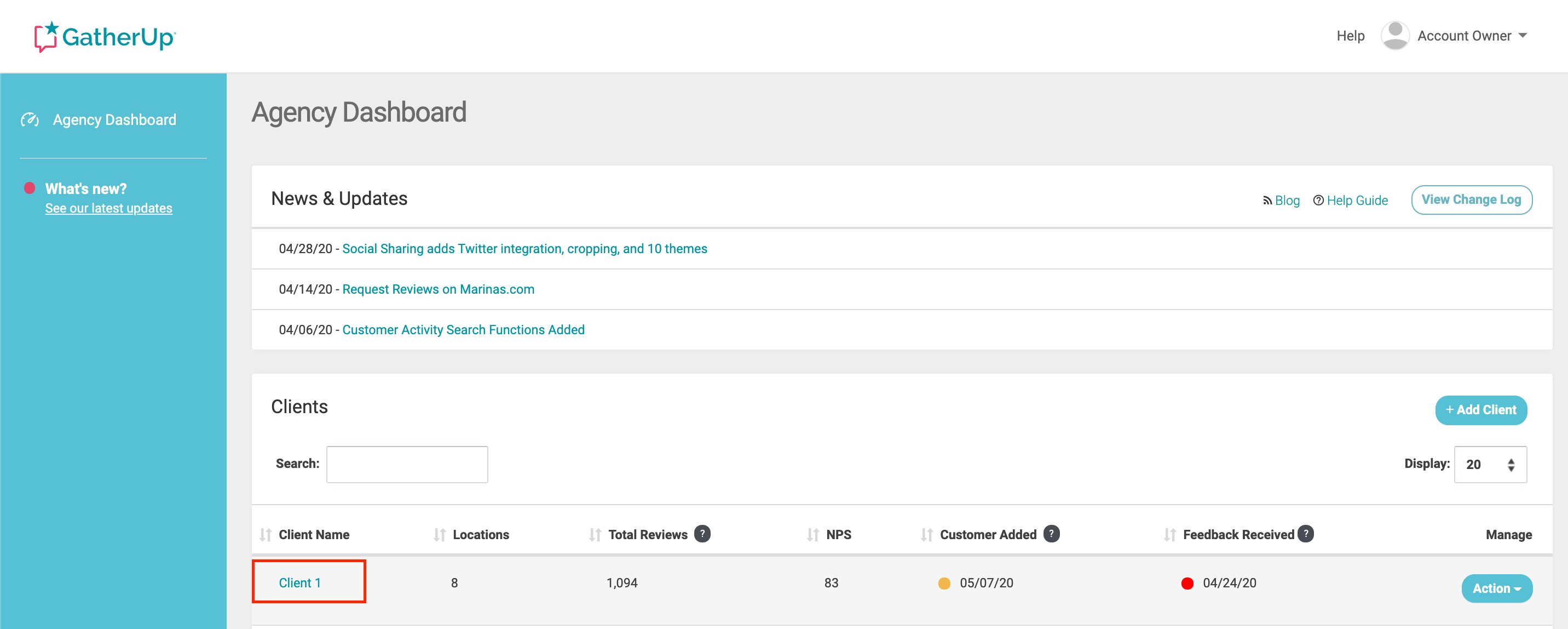Image resolution: width=1568 pixels, height=629 pixels.
Task: Click inside the Search field
Action: pyautogui.click(x=407, y=464)
